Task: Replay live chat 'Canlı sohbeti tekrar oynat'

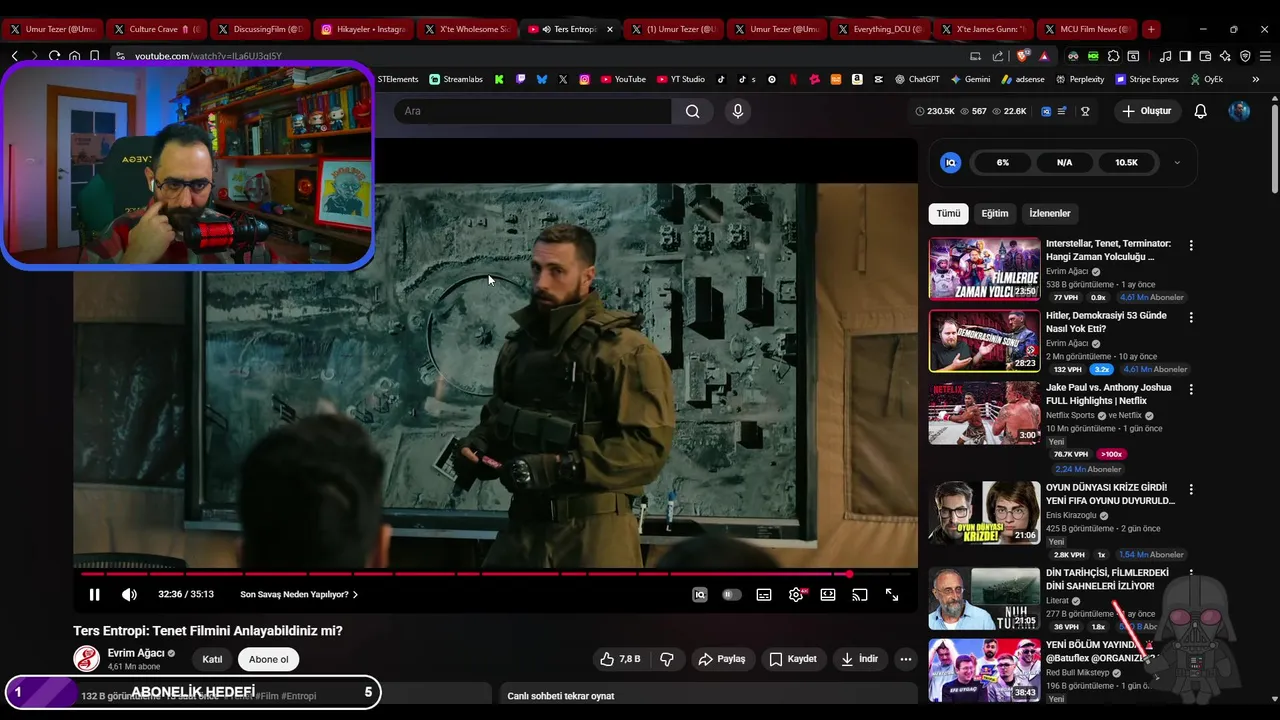Action: (561, 696)
